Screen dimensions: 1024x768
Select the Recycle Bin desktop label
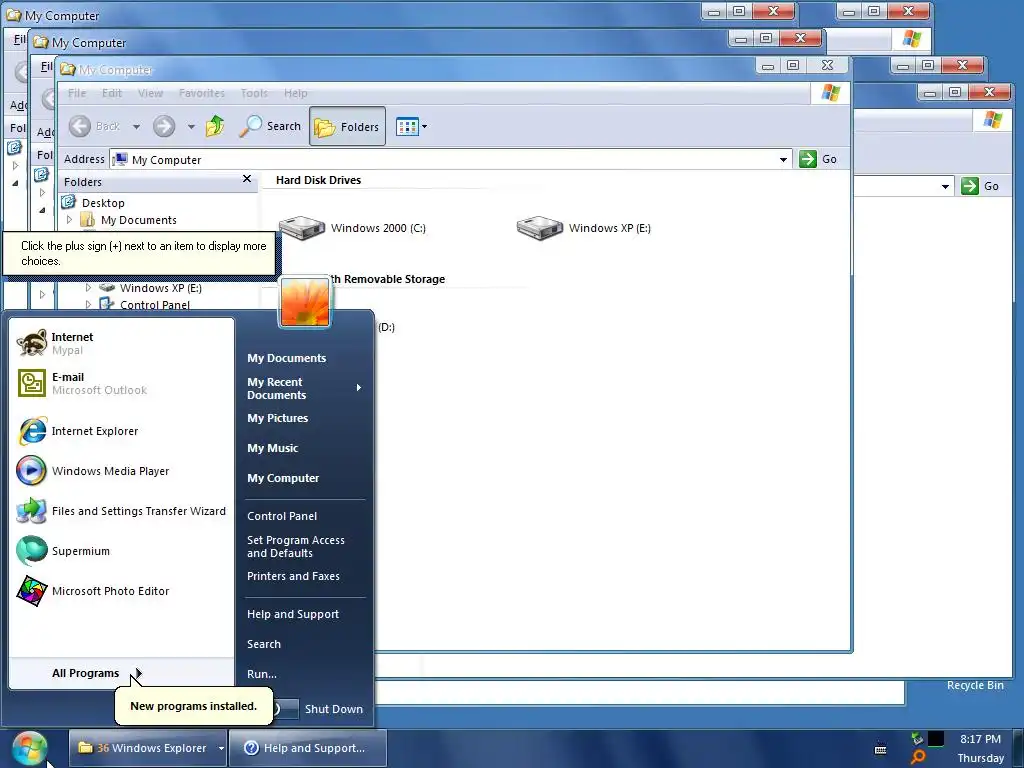click(x=975, y=685)
